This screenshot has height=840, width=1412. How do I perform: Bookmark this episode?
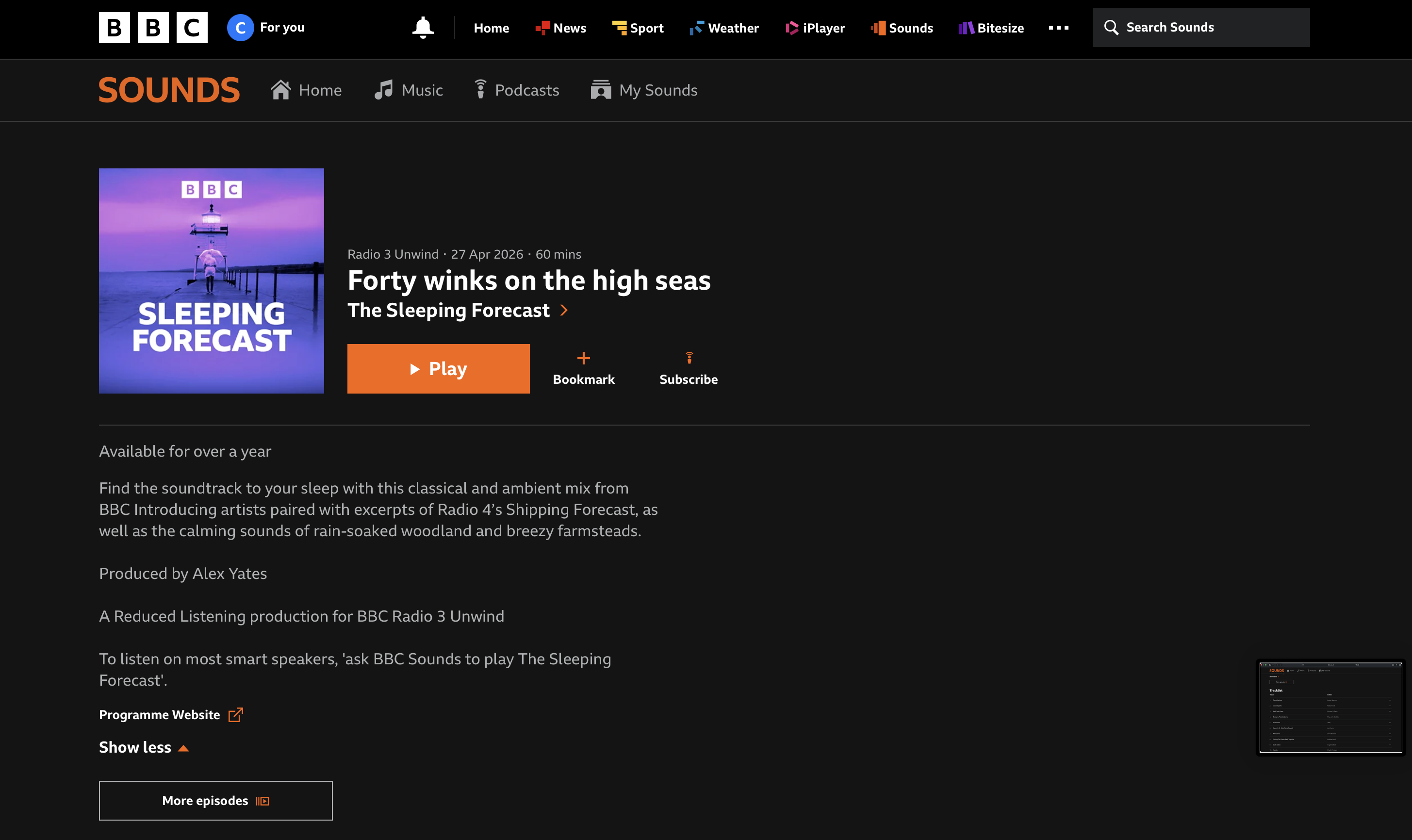point(583,368)
